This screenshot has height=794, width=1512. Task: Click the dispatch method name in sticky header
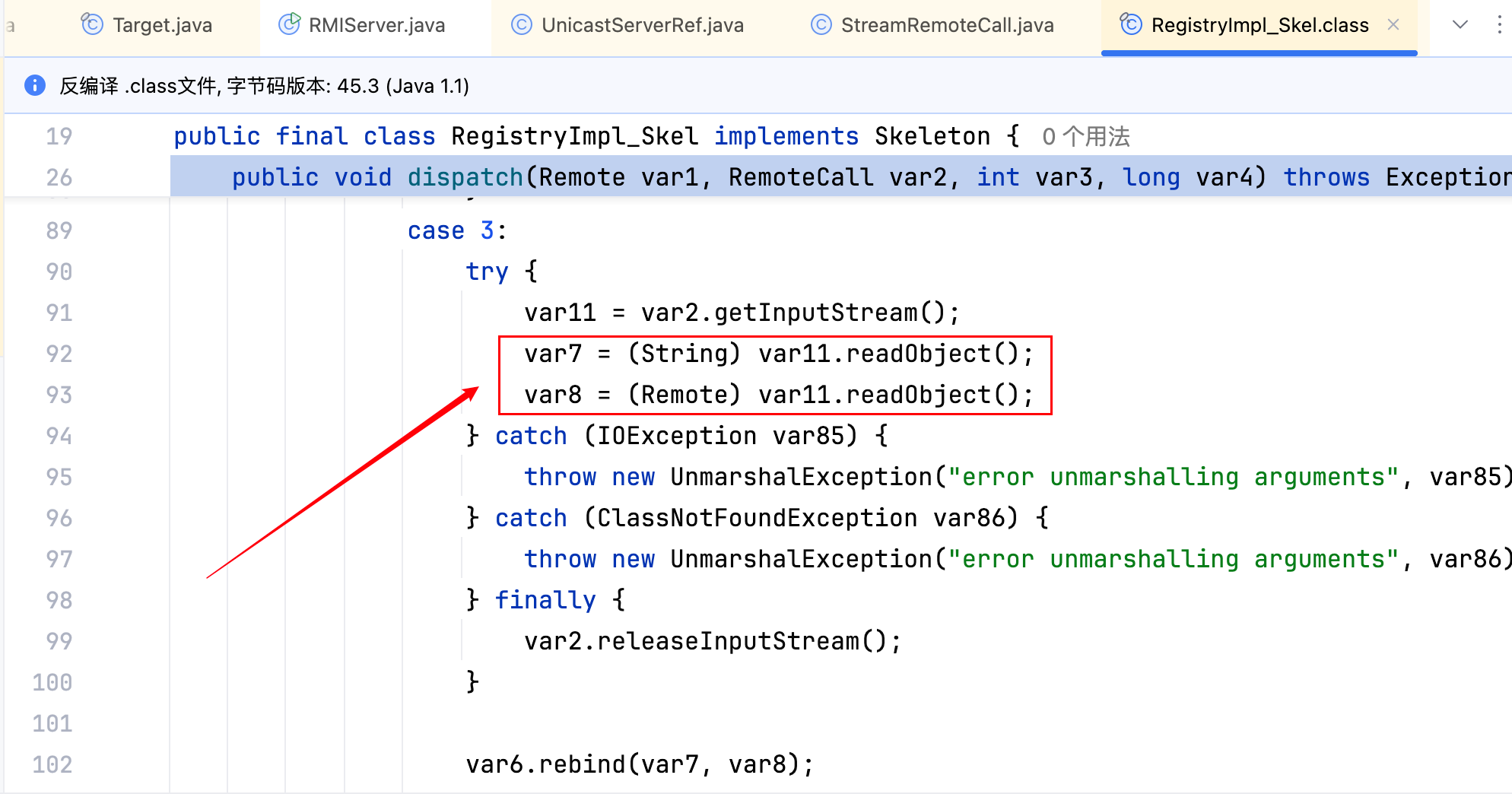click(x=465, y=177)
